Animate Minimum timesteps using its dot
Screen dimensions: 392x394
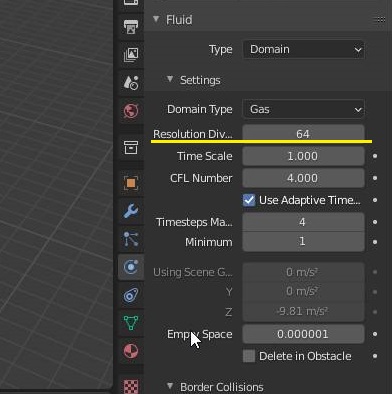click(375, 242)
